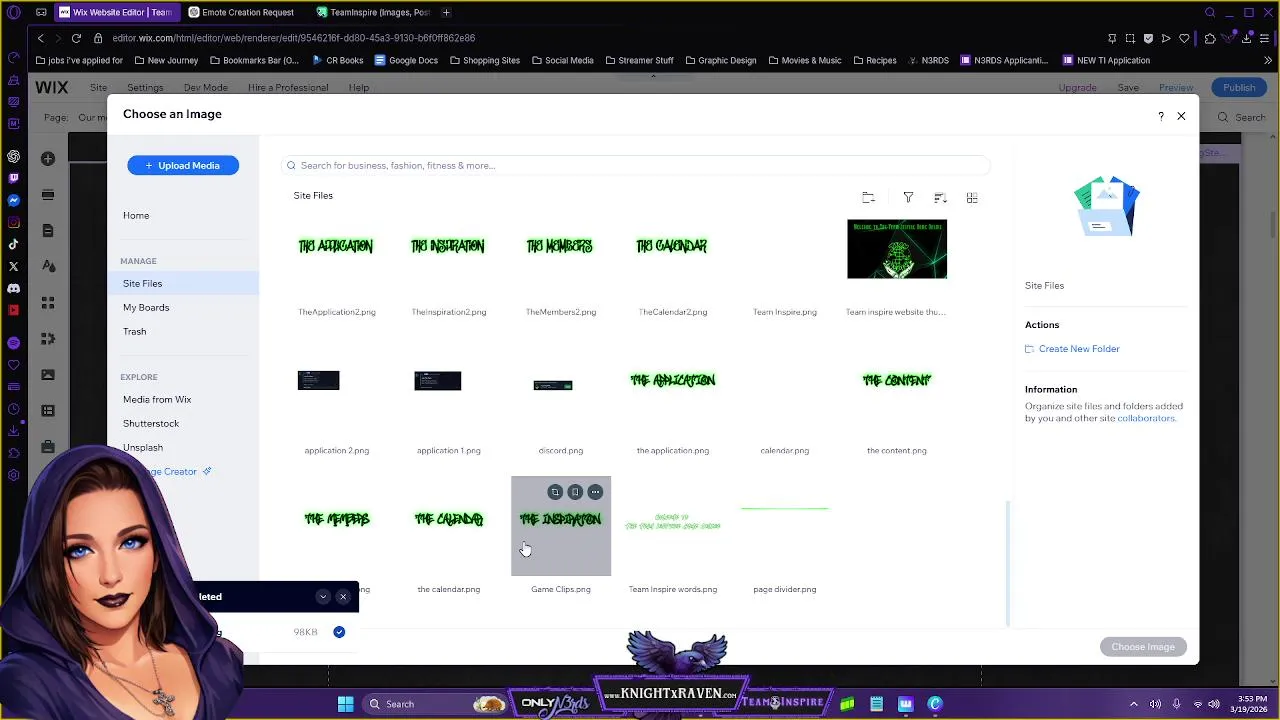Open Help menu in Wix menu bar
The height and width of the screenshot is (720, 1280).
point(358,88)
